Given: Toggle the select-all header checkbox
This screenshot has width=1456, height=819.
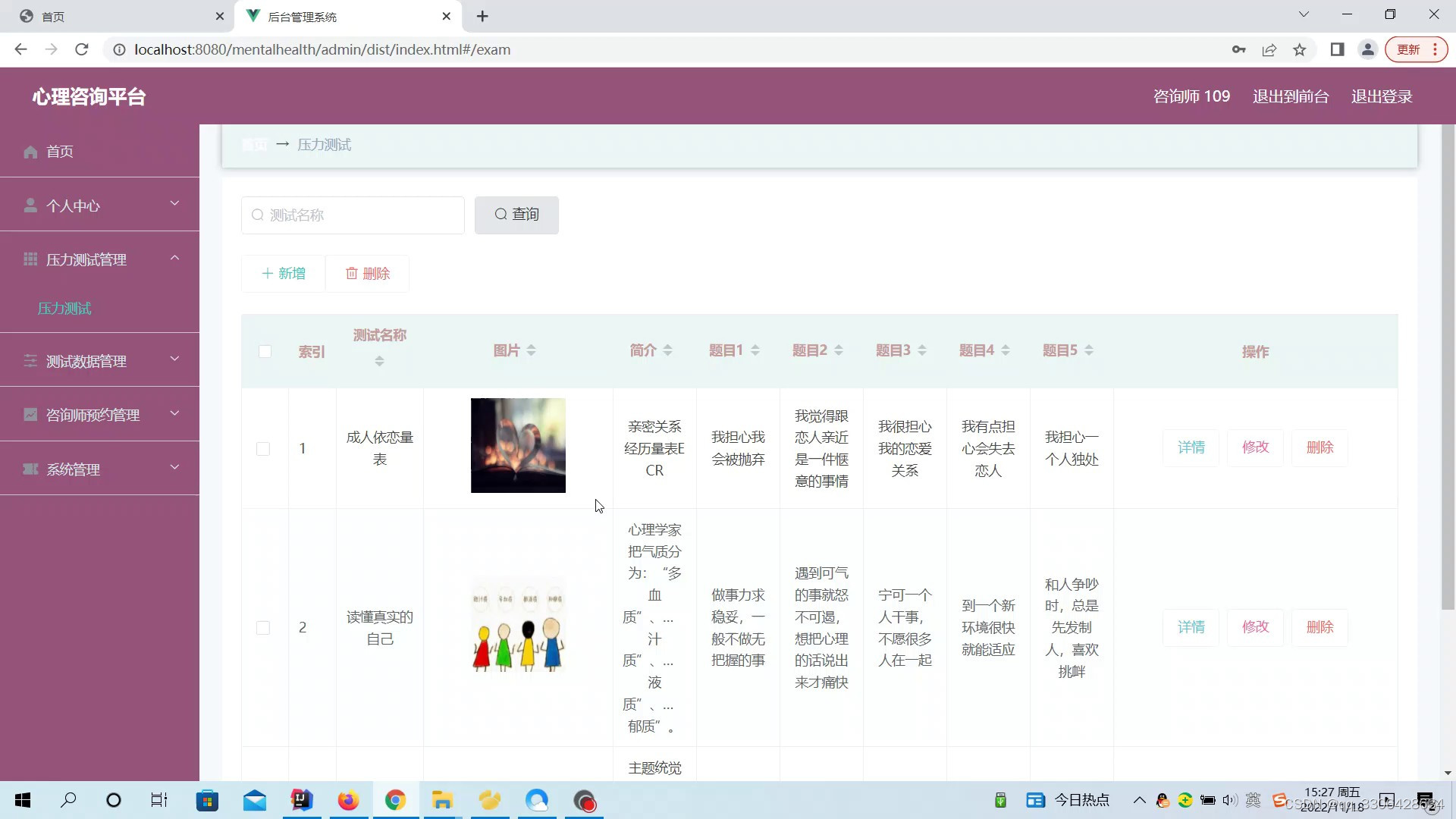Looking at the screenshot, I should [x=265, y=352].
